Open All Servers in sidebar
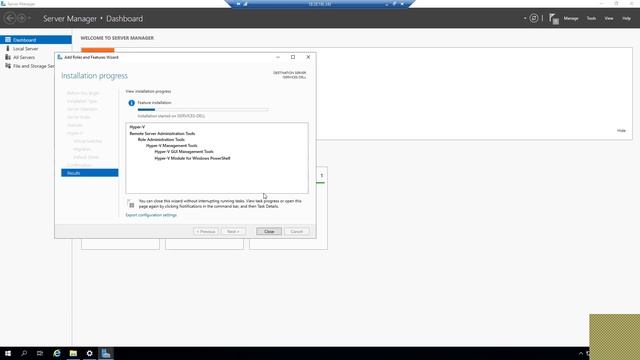640x360 pixels. click(x=24, y=57)
